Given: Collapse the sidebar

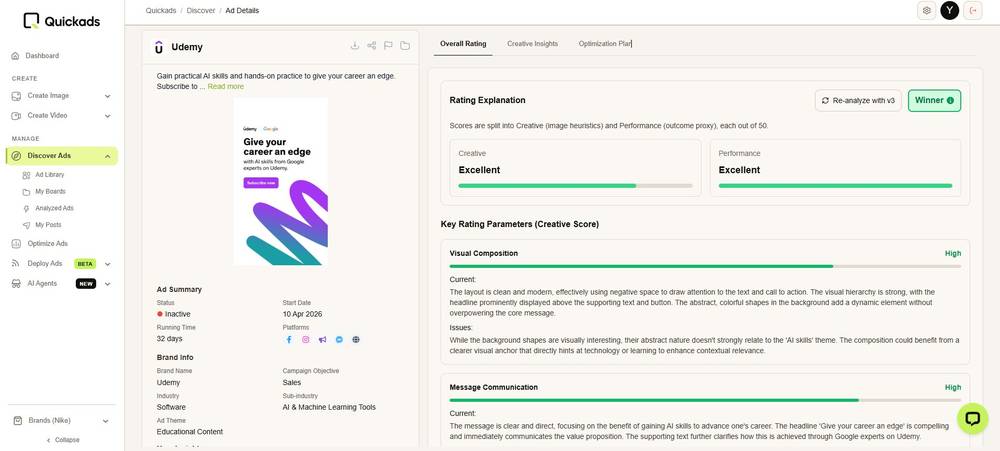Looking at the screenshot, I should coord(64,440).
